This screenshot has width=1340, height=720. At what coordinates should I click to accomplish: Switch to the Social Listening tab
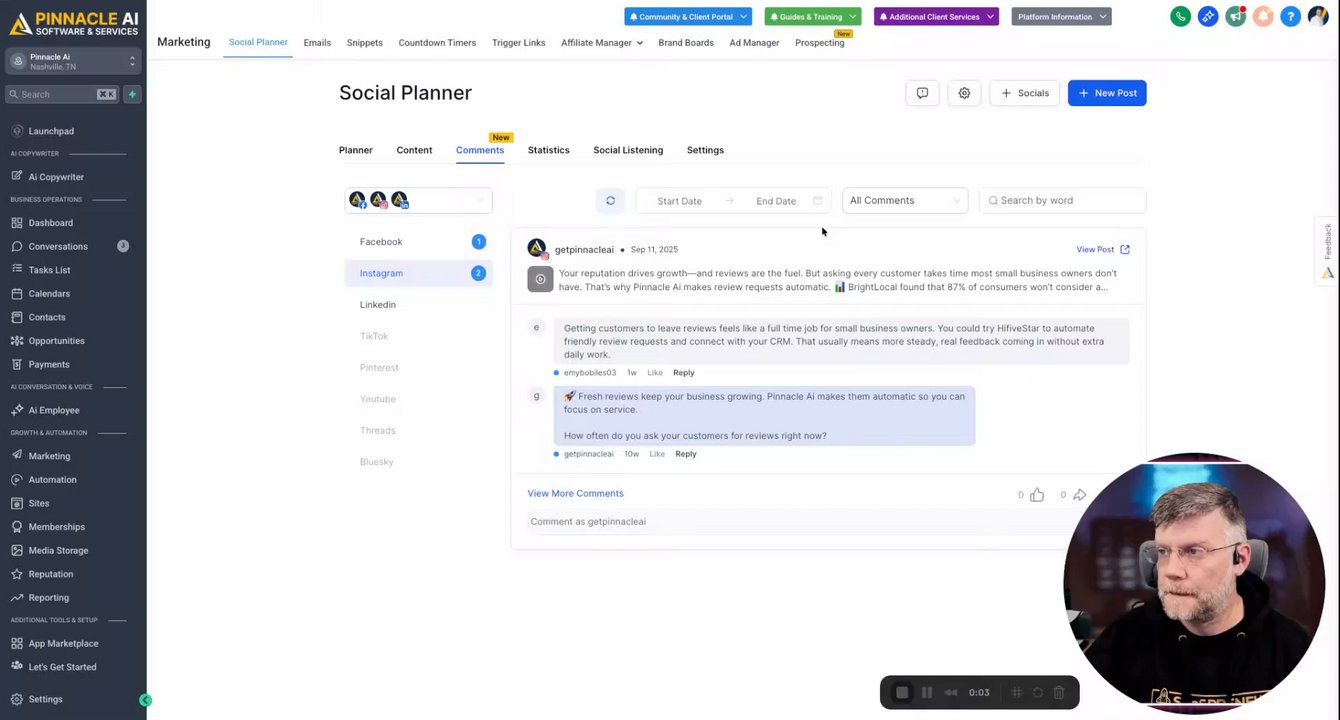628,150
